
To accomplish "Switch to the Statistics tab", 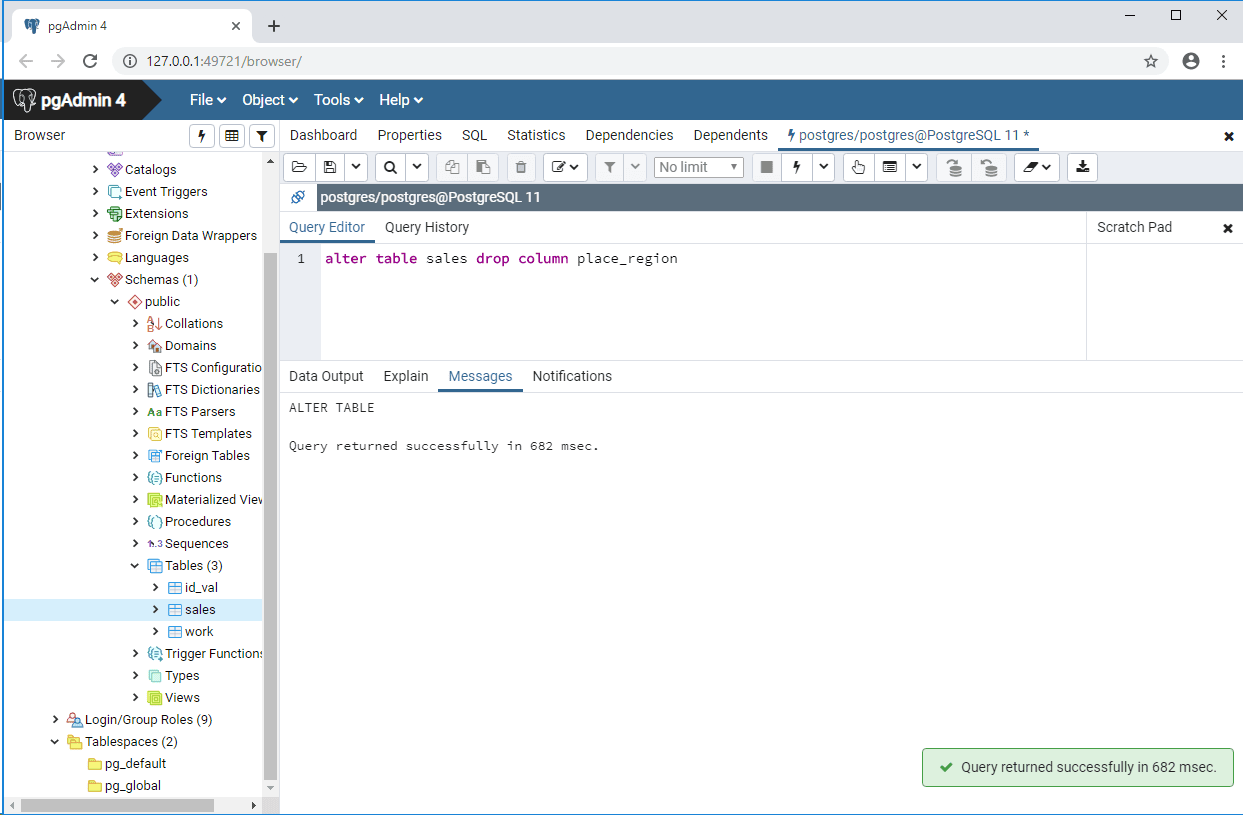I will coord(536,135).
